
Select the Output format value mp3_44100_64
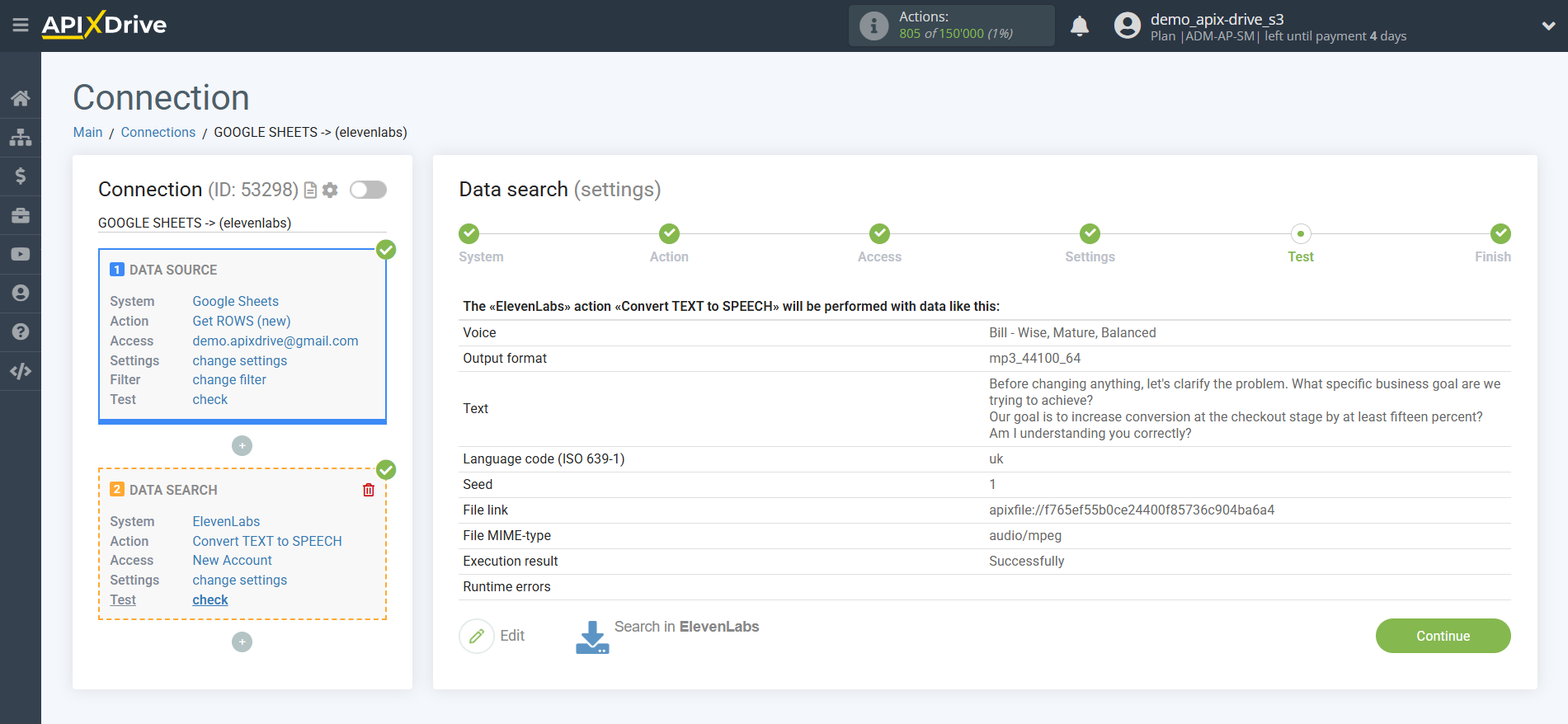1034,358
